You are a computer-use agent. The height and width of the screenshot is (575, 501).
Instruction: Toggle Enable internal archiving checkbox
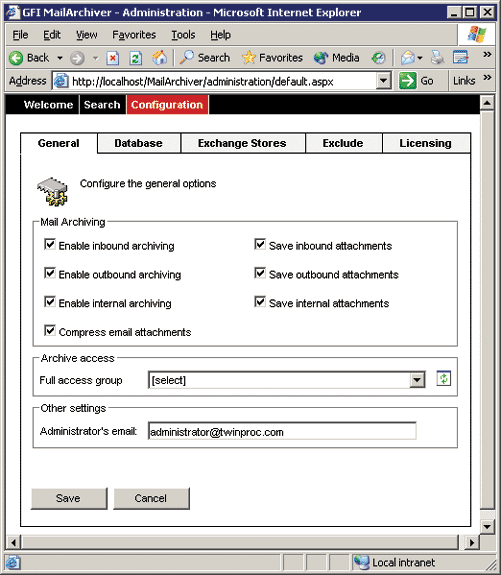pyautogui.click(x=50, y=301)
